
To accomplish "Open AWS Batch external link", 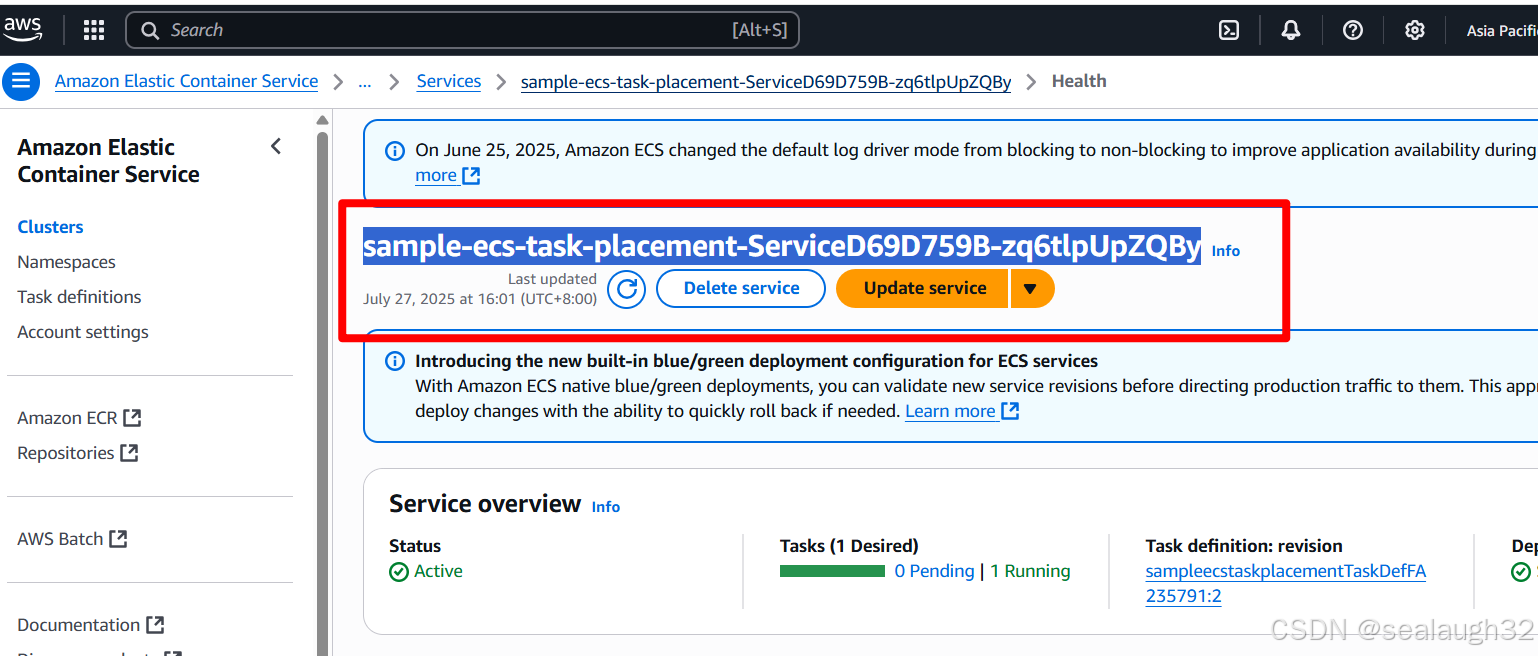I will click(72, 539).
